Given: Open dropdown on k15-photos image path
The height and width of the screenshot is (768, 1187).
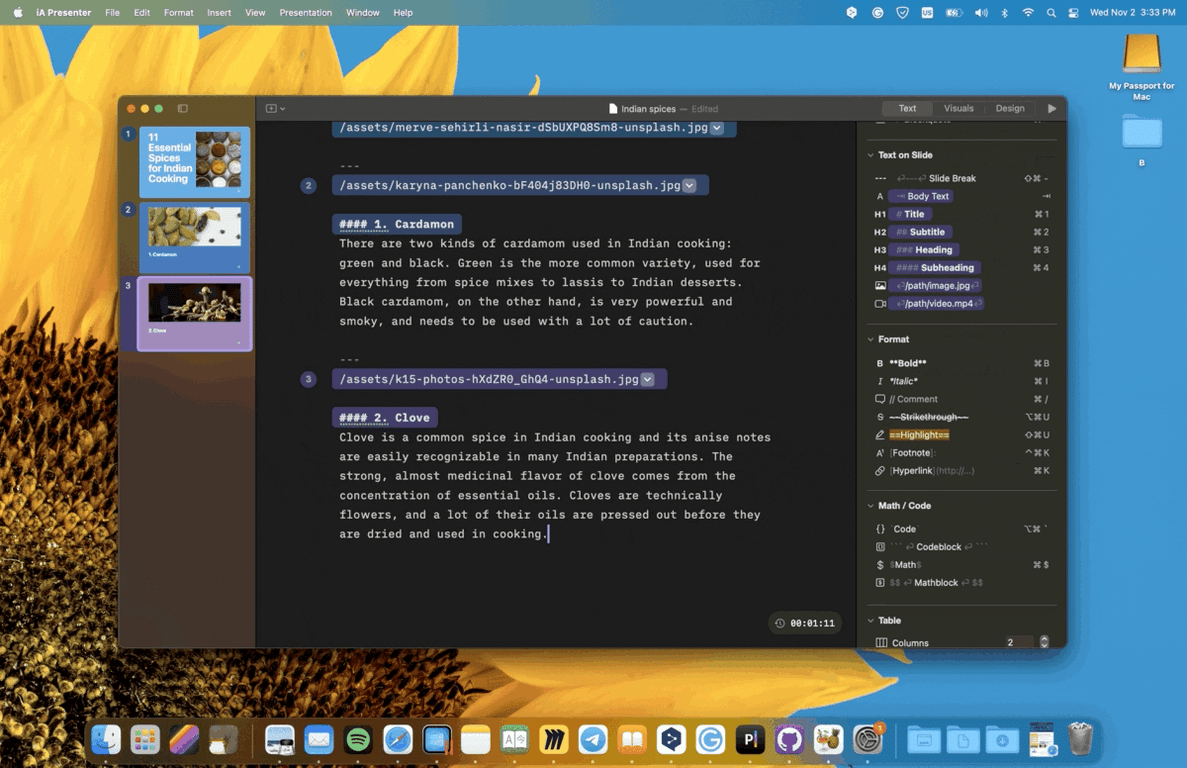Looking at the screenshot, I should [647, 379].
